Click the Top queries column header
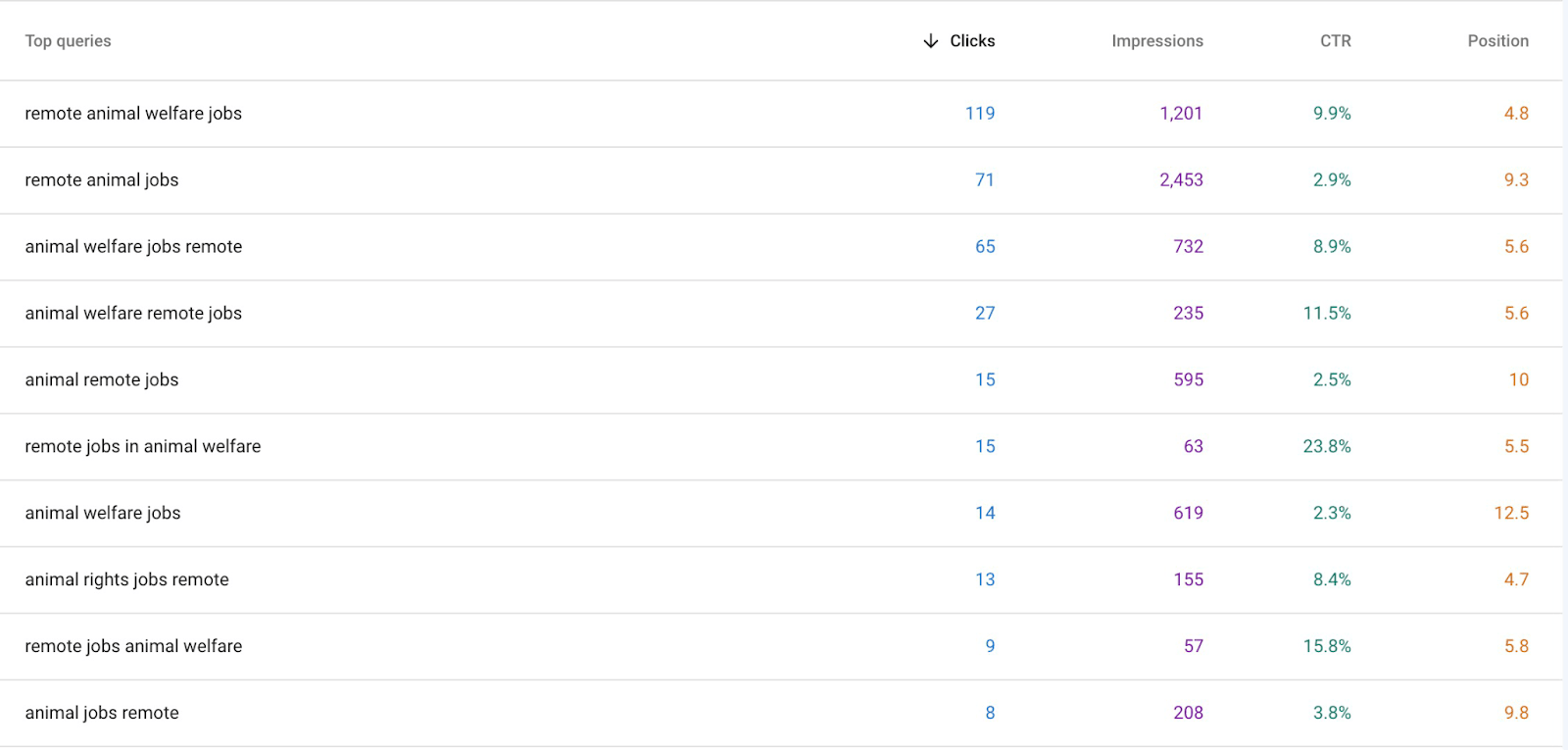The image size is (1568, 751). point(69,41)
